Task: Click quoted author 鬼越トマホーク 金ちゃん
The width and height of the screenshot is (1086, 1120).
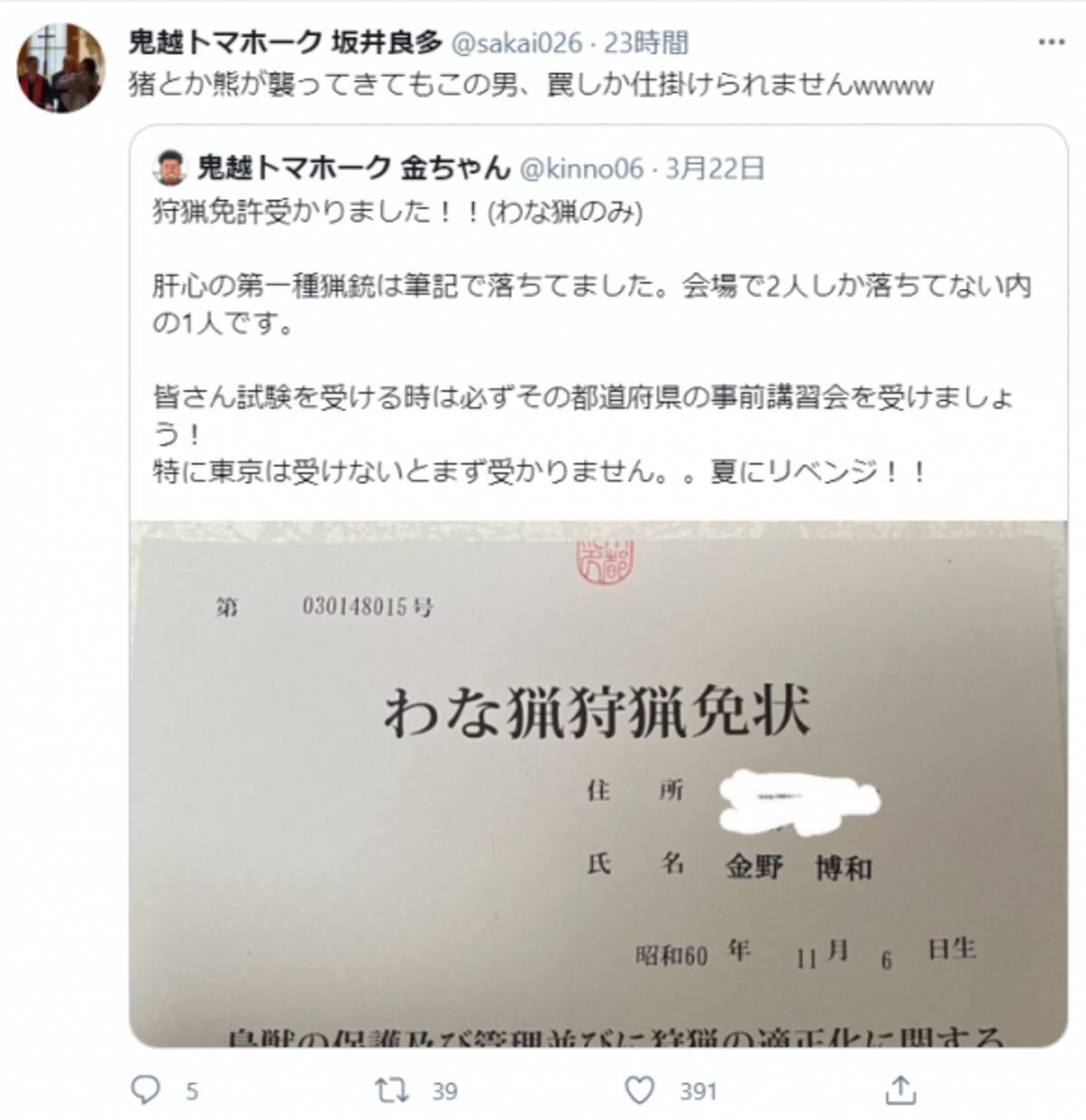Action: pyautogui.click(x=354, y=168)
